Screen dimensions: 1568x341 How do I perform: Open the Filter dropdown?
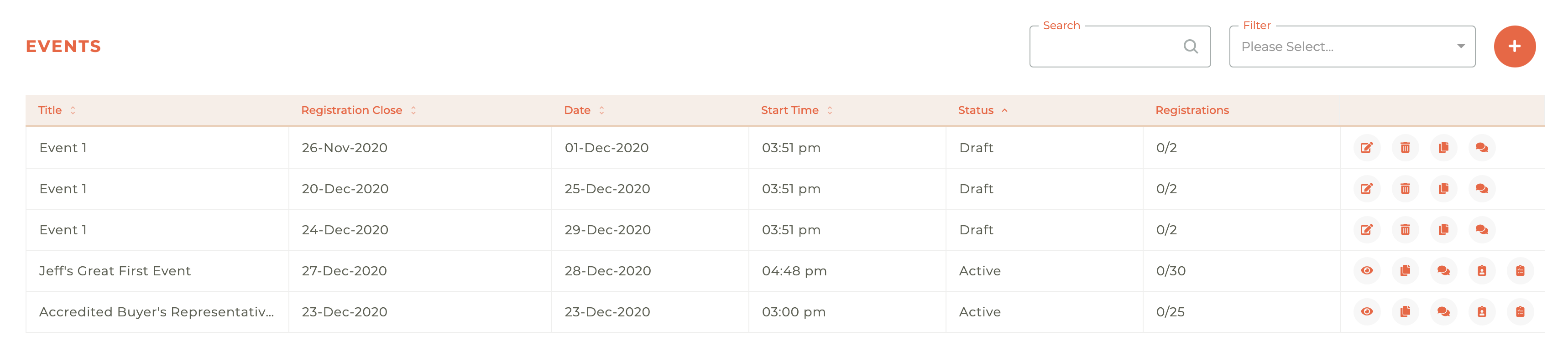click(1351, 47)
